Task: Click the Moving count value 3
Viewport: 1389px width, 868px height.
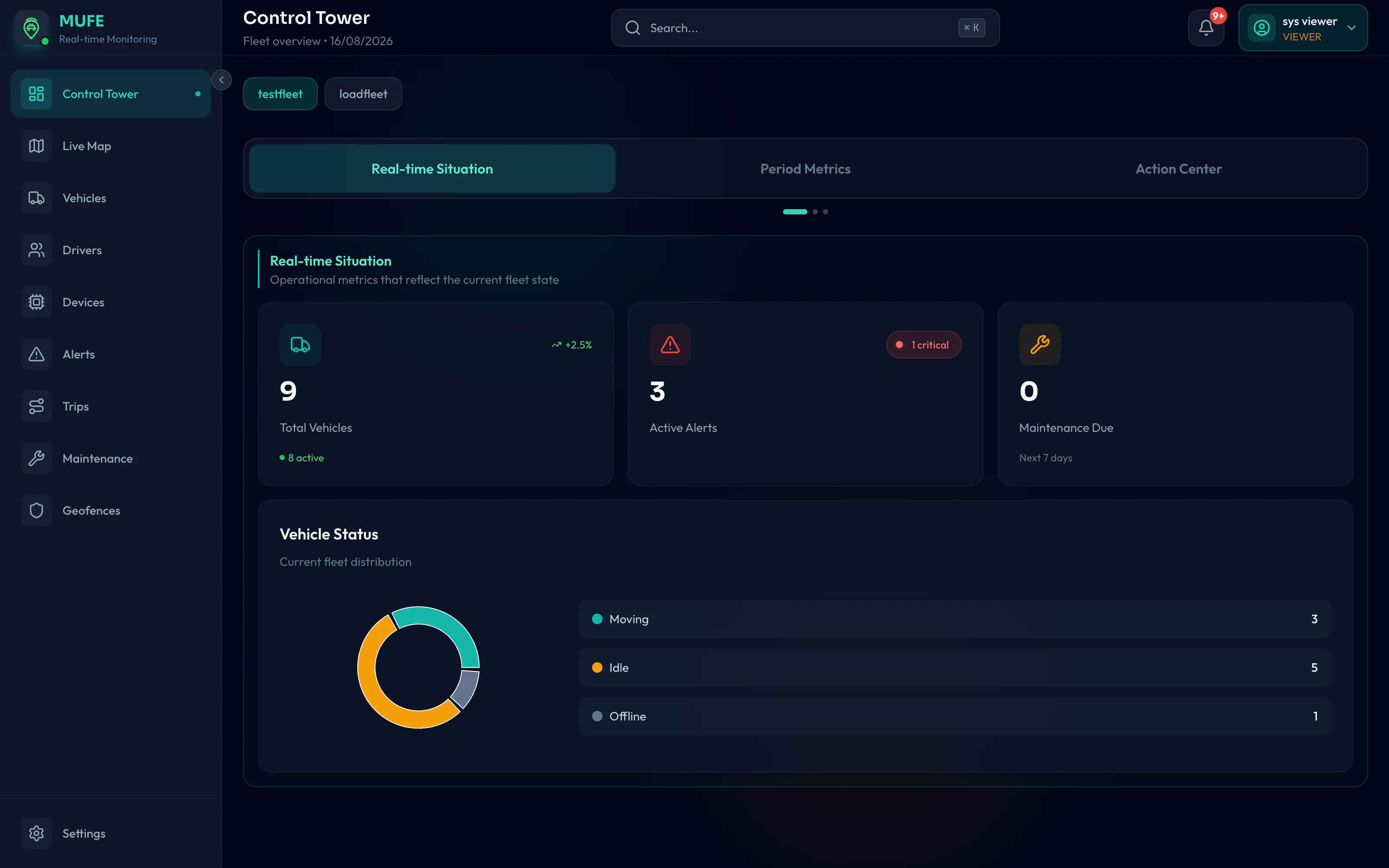Action: click(x=1314, y=619)
